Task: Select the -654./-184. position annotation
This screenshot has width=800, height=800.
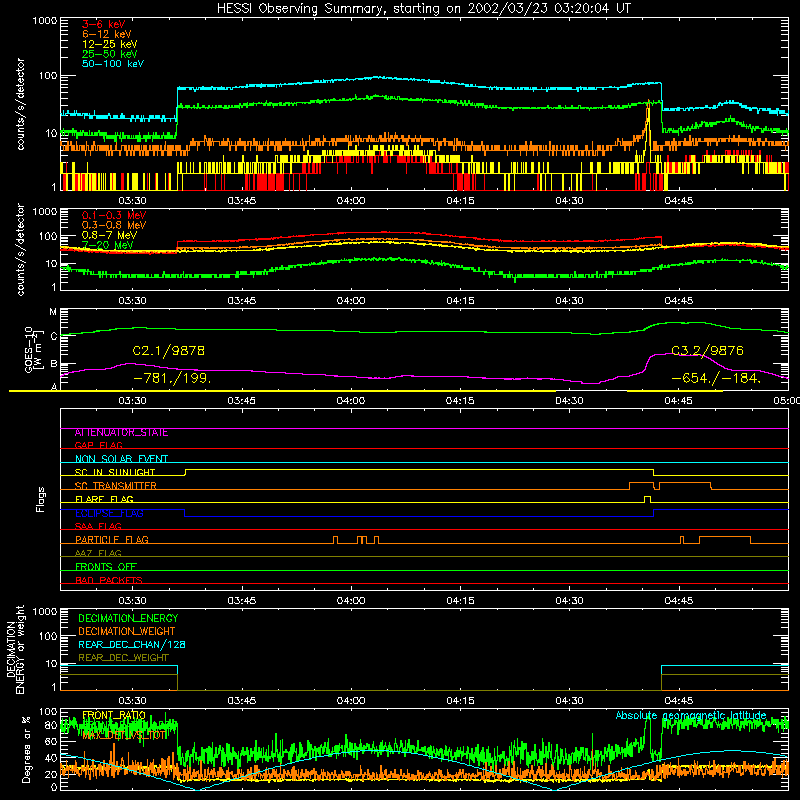Action: (x=716, y=379)
